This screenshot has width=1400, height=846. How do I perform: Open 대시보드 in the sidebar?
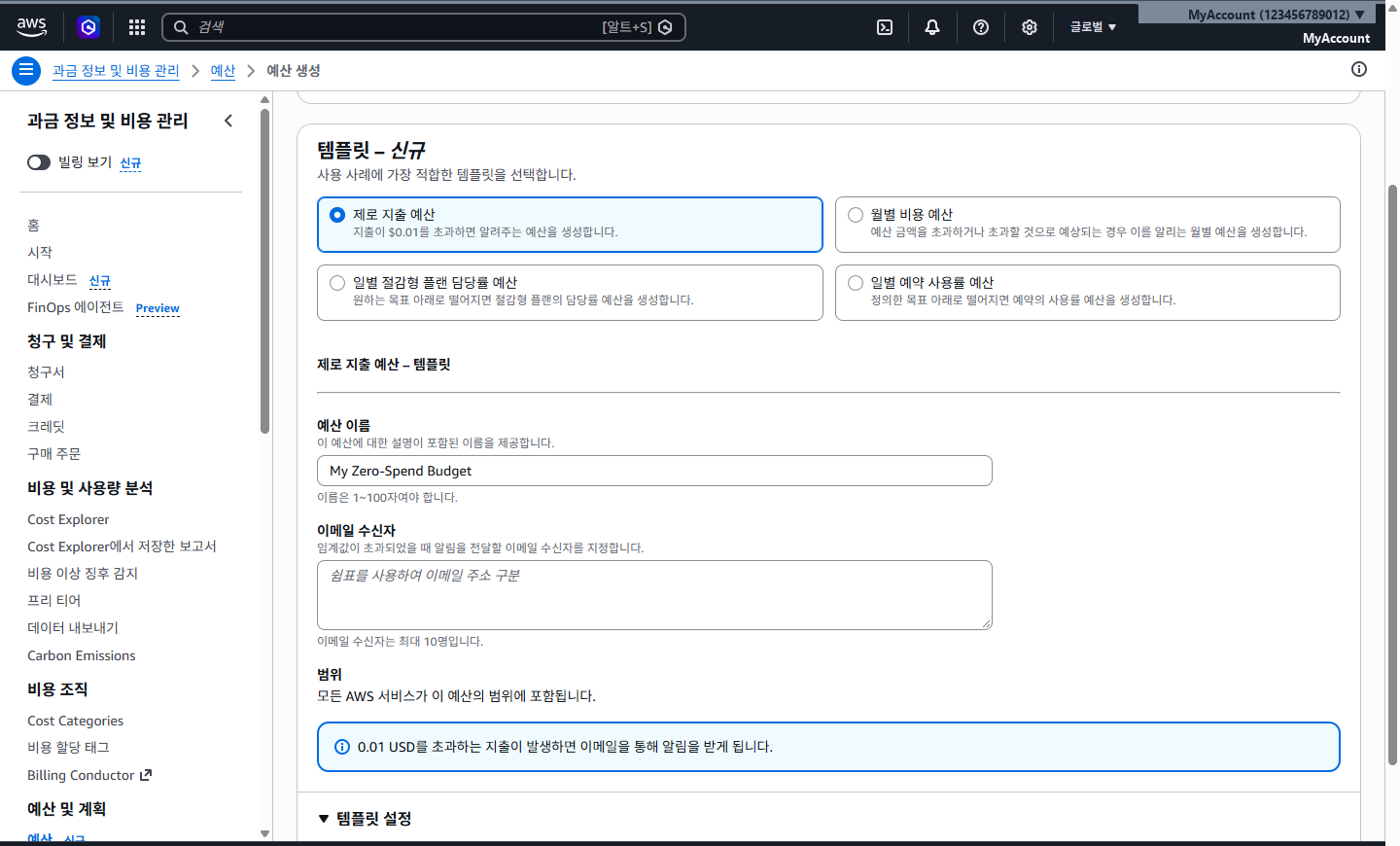(x=52, y=279)
